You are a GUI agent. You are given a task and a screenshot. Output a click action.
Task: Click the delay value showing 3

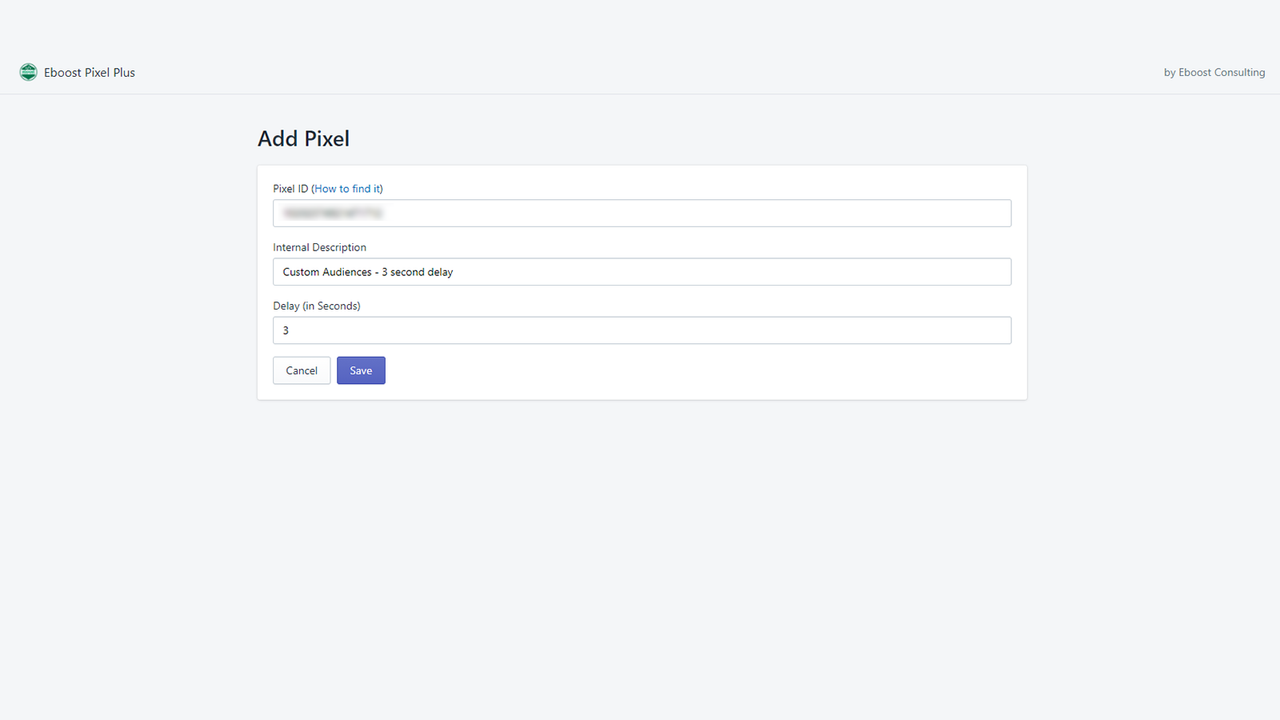(285, 330)
